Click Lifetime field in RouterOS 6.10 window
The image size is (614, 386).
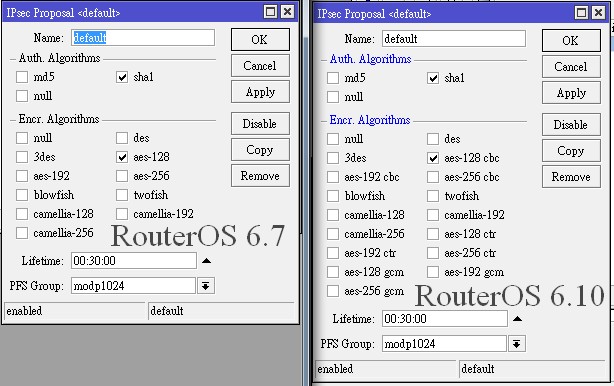pyautogui.click(x=445, y=319)
